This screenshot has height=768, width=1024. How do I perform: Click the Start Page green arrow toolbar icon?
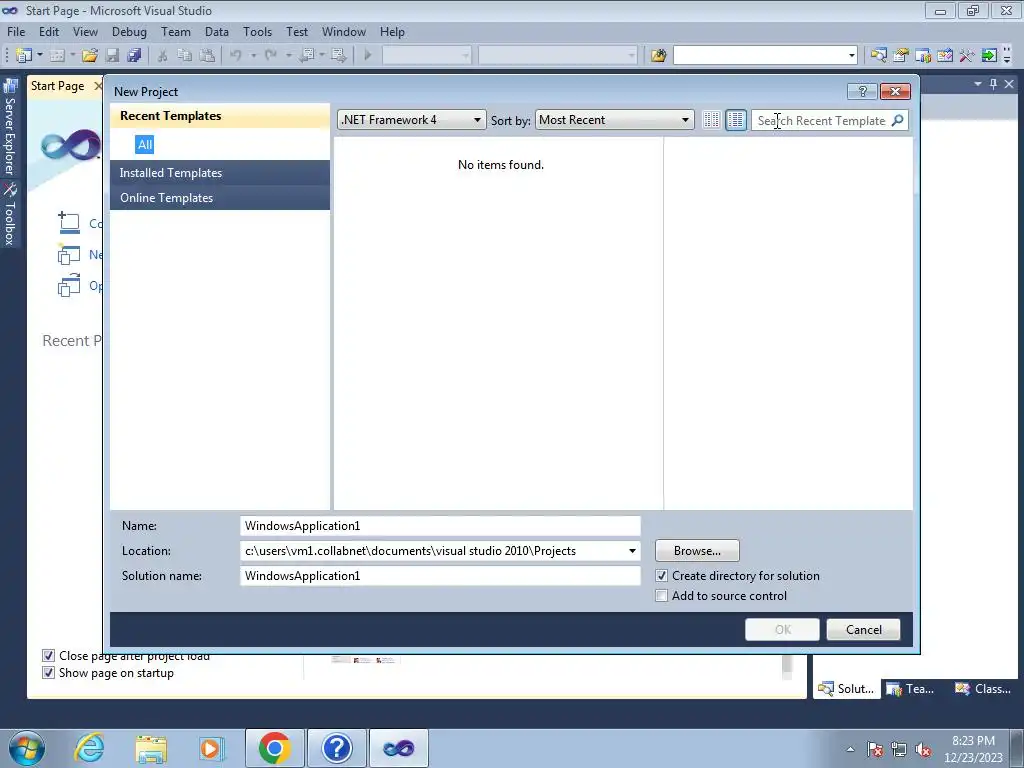[989, 56]
